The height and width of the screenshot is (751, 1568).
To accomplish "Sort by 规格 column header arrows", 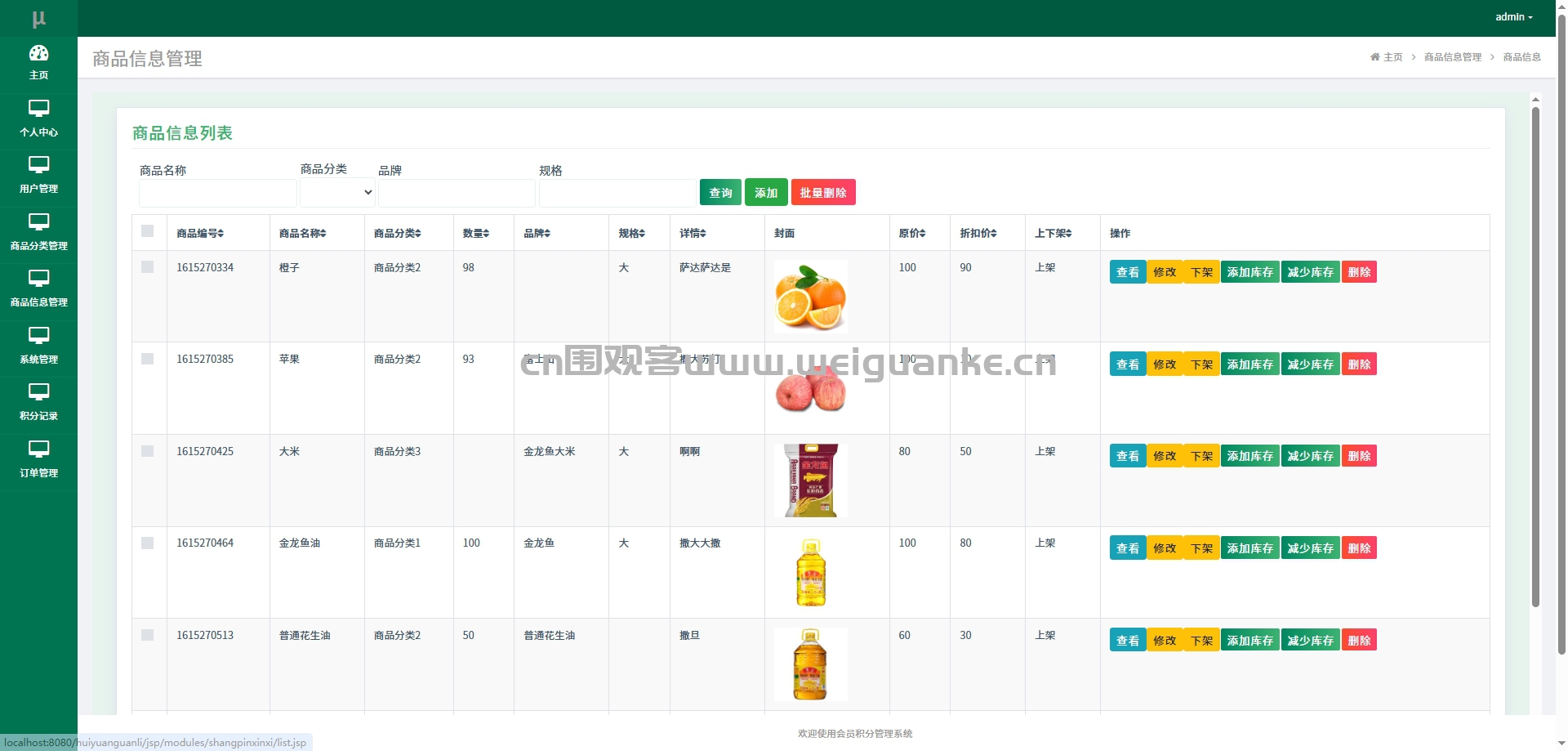I will click(x=643, y=234).
